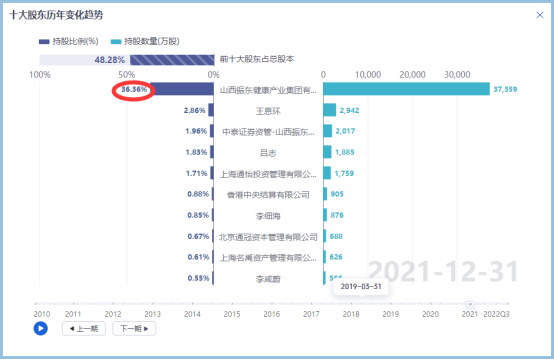Select the 2015 timeline marker
The height and width of the screenshot is (360, 554).
tap(232, 314)
